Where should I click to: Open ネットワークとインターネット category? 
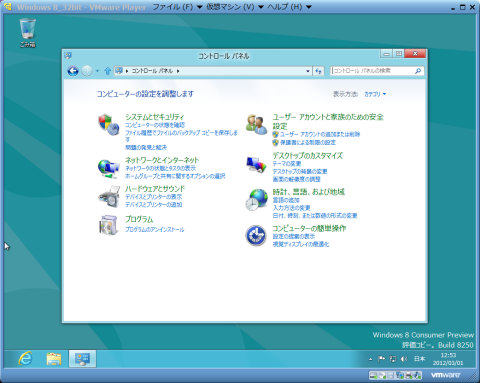[162, 160]
